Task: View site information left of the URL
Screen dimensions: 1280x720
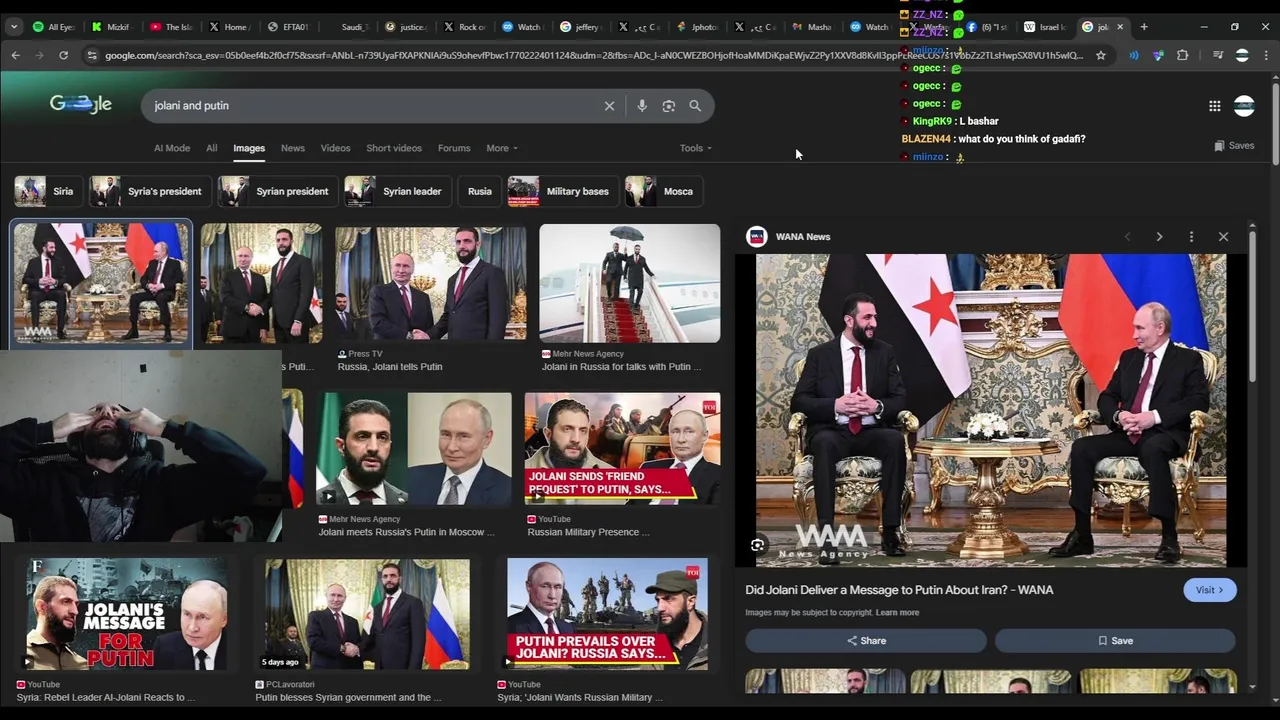Action: tap(92, 55)
